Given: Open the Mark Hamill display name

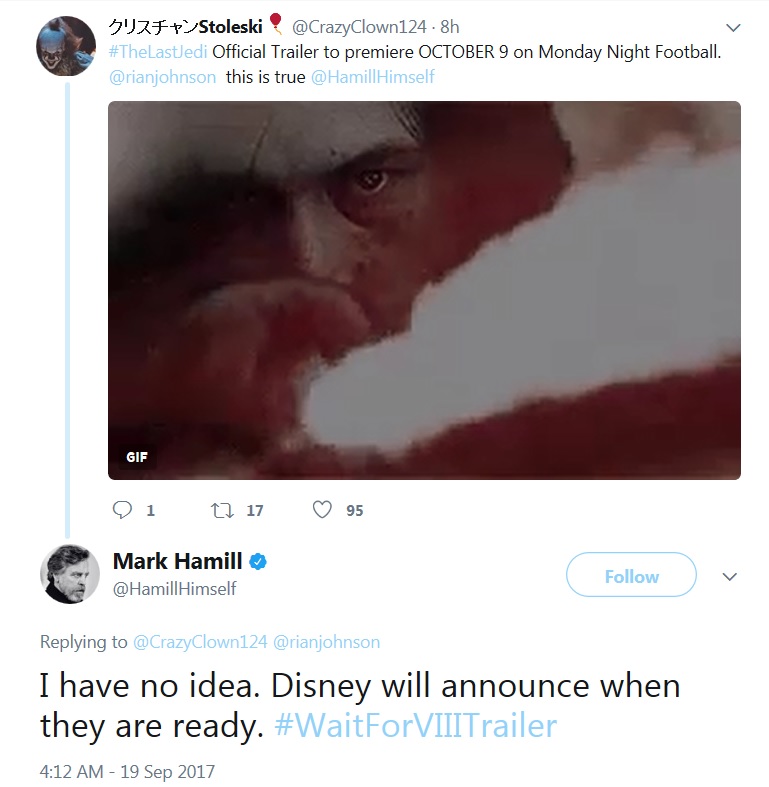Looking at the screenshot, I should pos(177,561).
